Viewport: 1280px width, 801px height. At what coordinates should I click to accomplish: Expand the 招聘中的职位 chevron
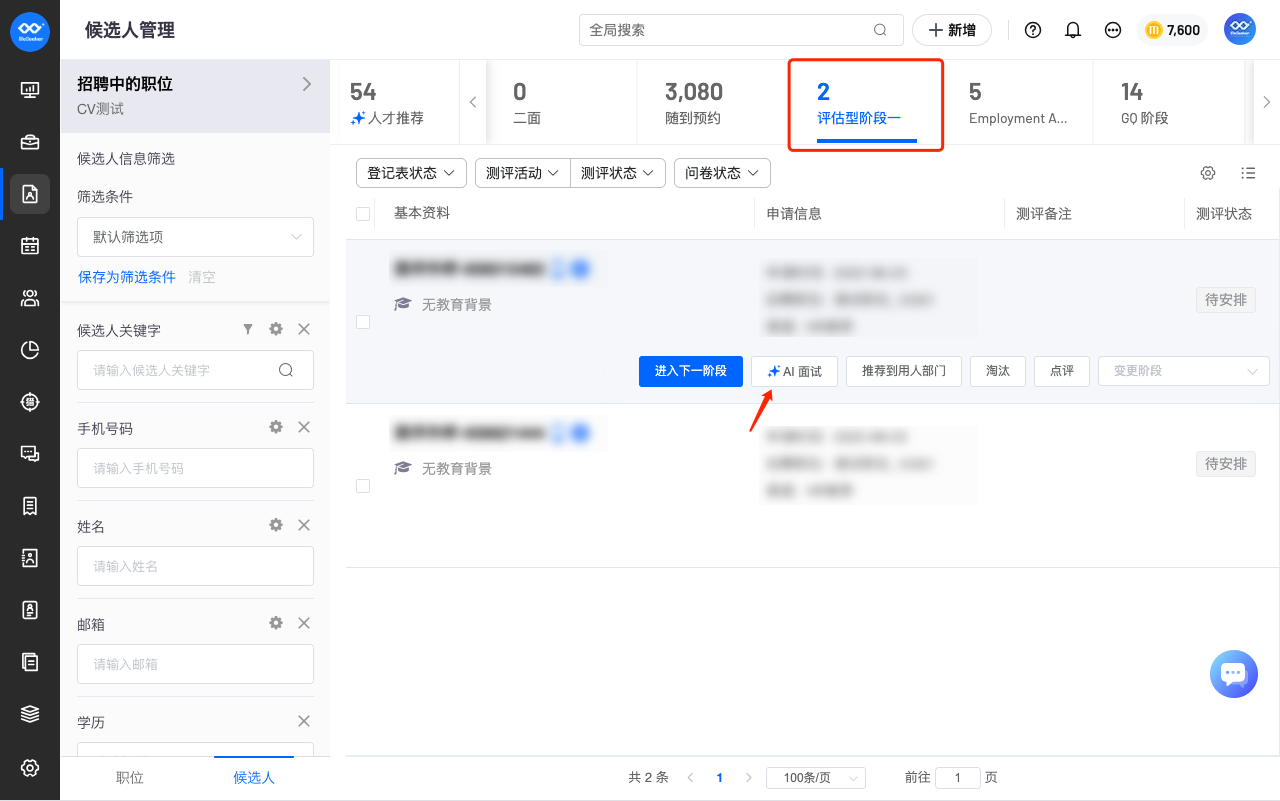[307, 84]
